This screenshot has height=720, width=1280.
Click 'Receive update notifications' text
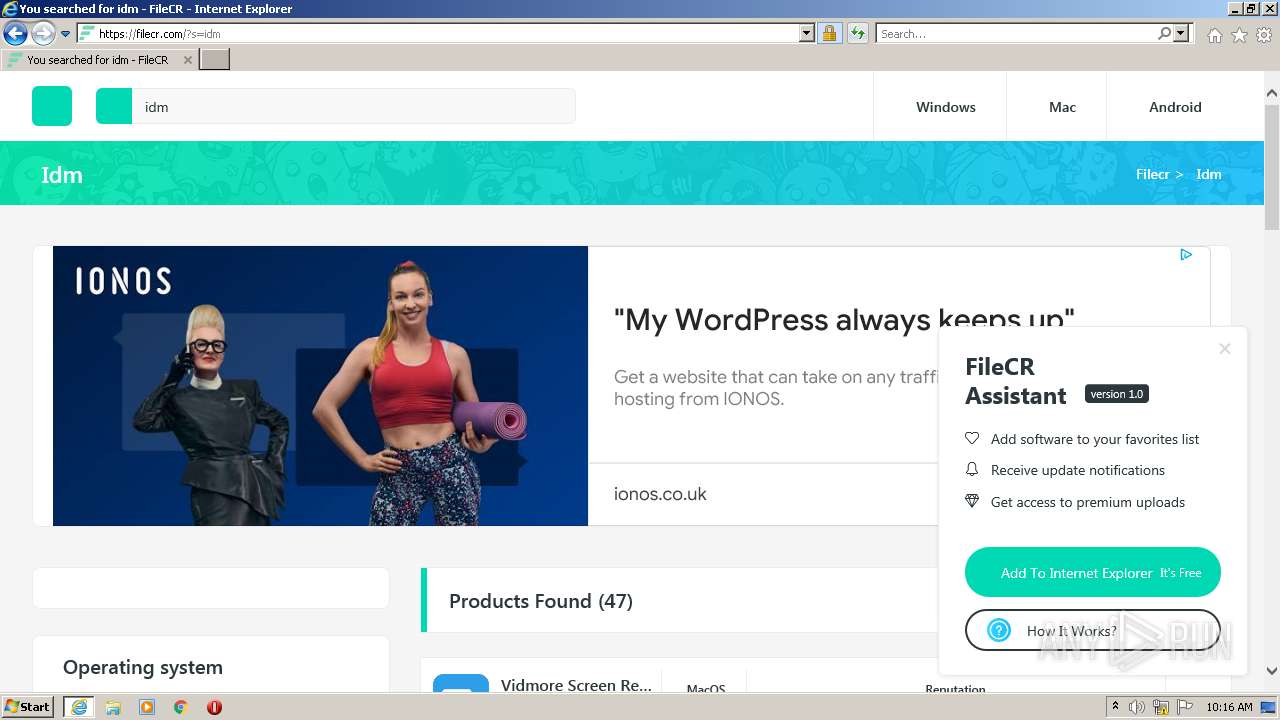[x=1078, y=470]
